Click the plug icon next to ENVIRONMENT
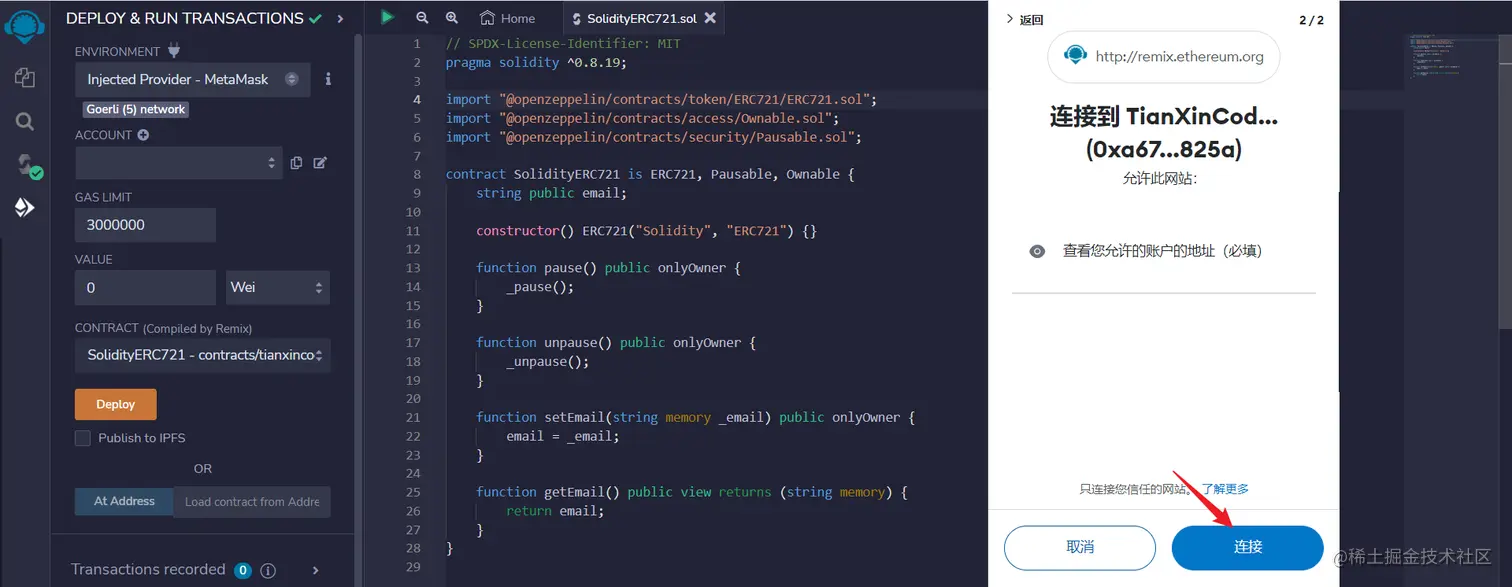Screen dimensions: 1512x587 (x=174, y=51)
